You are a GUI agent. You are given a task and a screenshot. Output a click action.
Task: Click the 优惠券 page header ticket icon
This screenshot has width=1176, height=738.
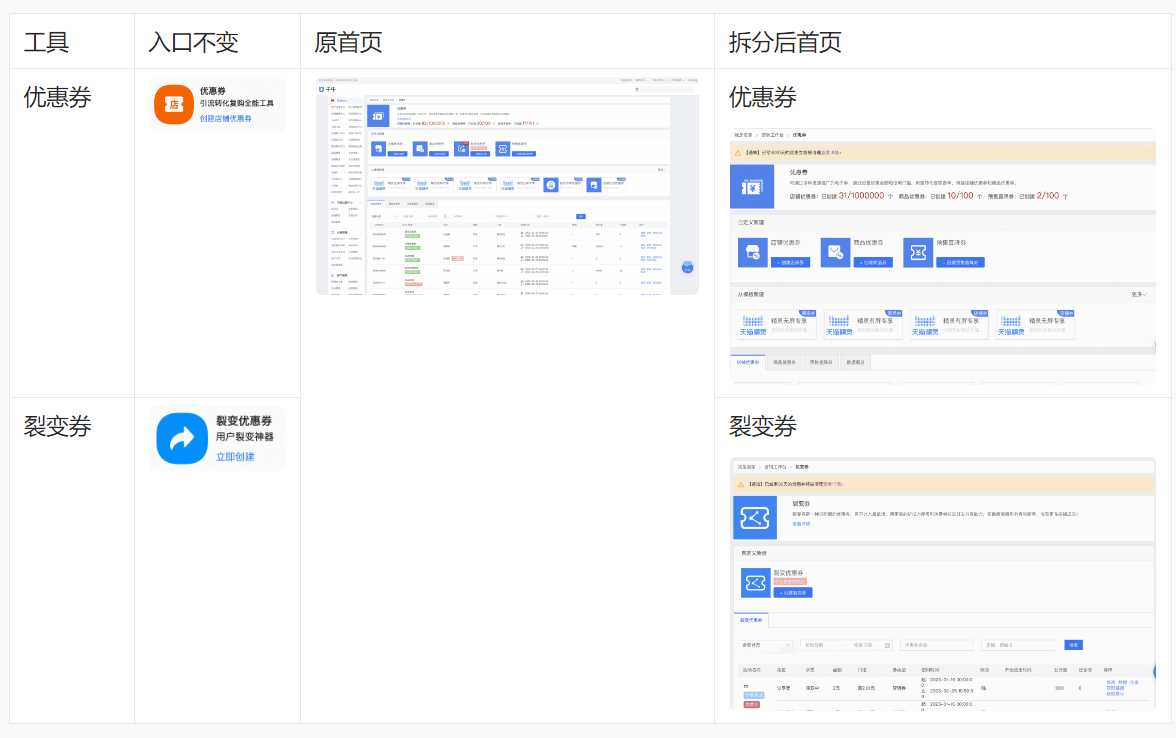pyautogui.click(x=752, y=187)
